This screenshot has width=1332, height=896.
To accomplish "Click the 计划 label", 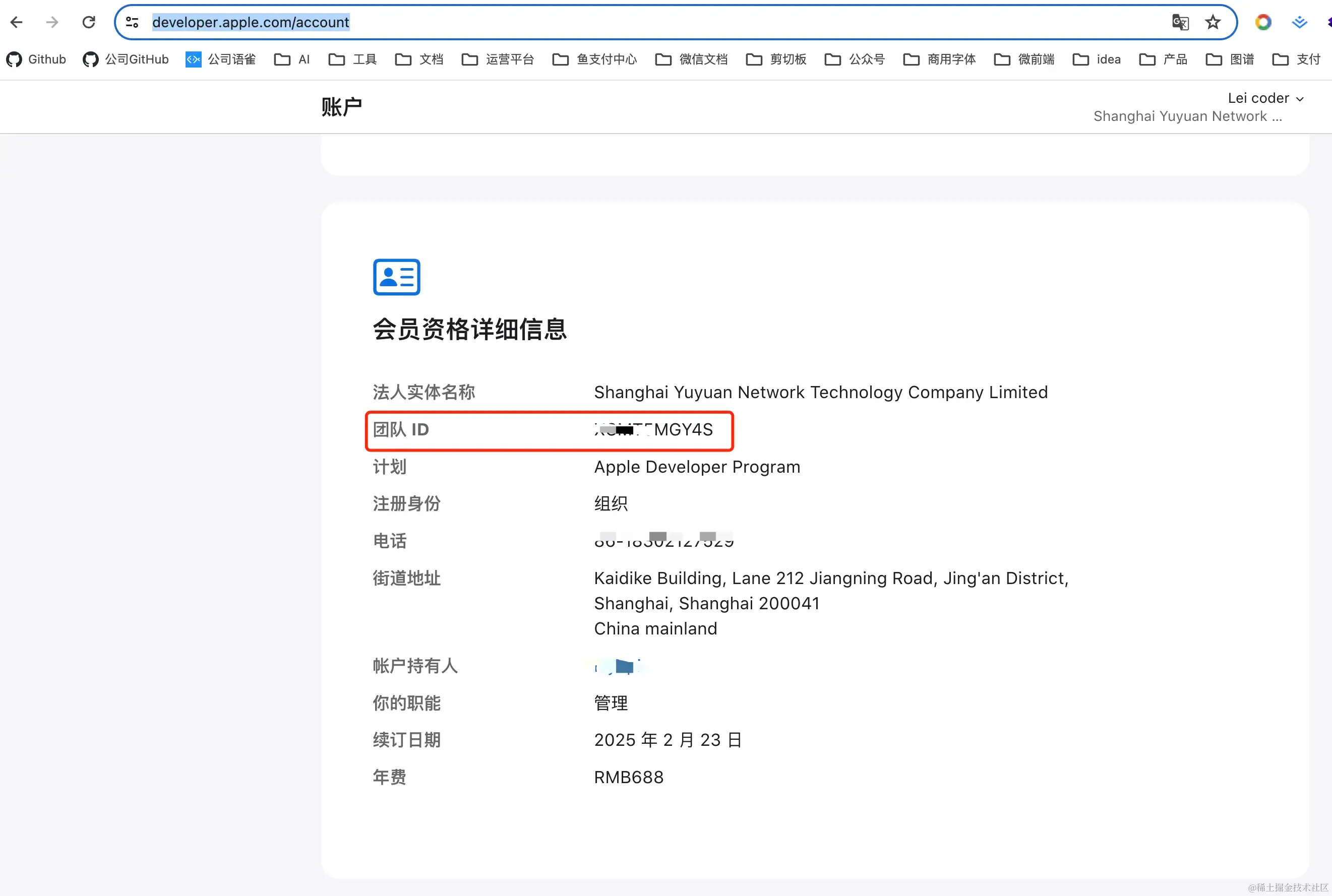I will pos(389,467).
